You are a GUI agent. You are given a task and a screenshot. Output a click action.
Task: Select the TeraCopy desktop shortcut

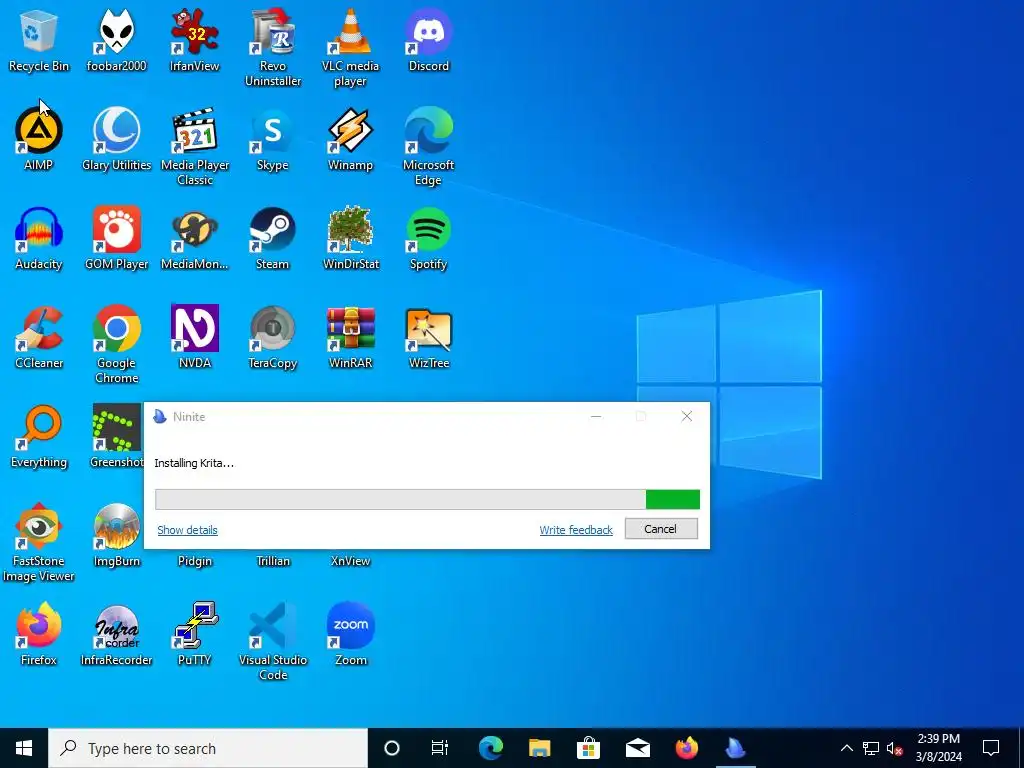coord(272,337)
